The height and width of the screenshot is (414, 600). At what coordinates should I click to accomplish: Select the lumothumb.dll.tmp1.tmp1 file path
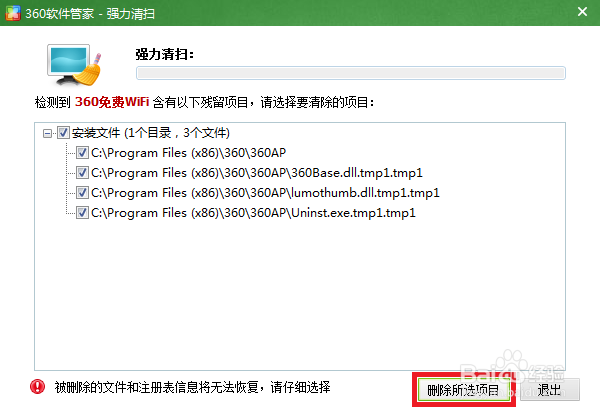click(x=265, y=192)
